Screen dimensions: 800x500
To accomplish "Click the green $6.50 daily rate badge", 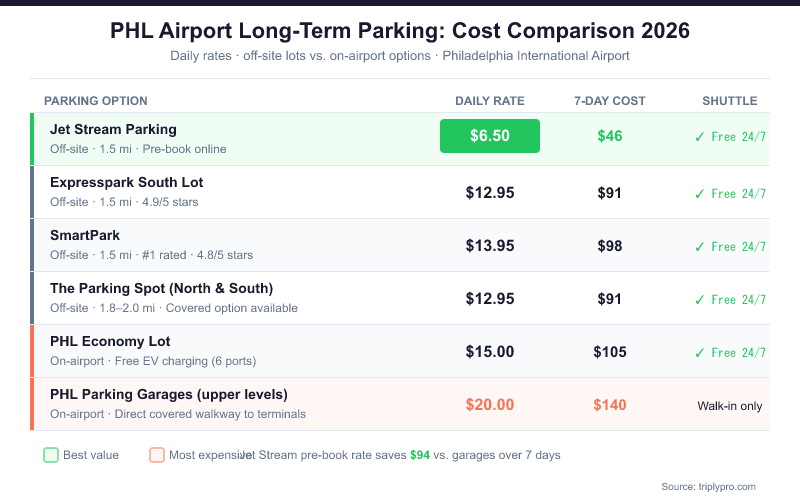I will click(490, 136).
